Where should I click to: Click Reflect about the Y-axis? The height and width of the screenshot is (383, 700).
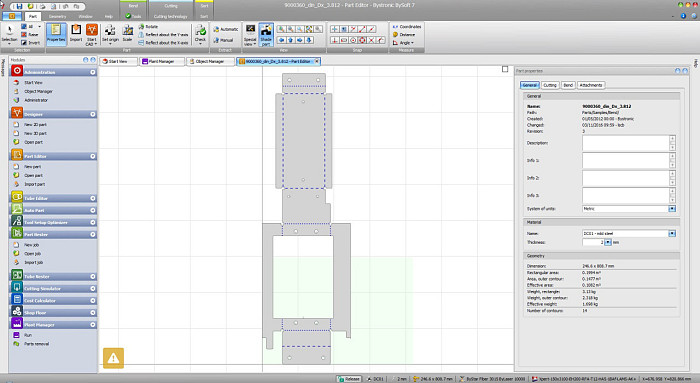click(x=163, y=34)
